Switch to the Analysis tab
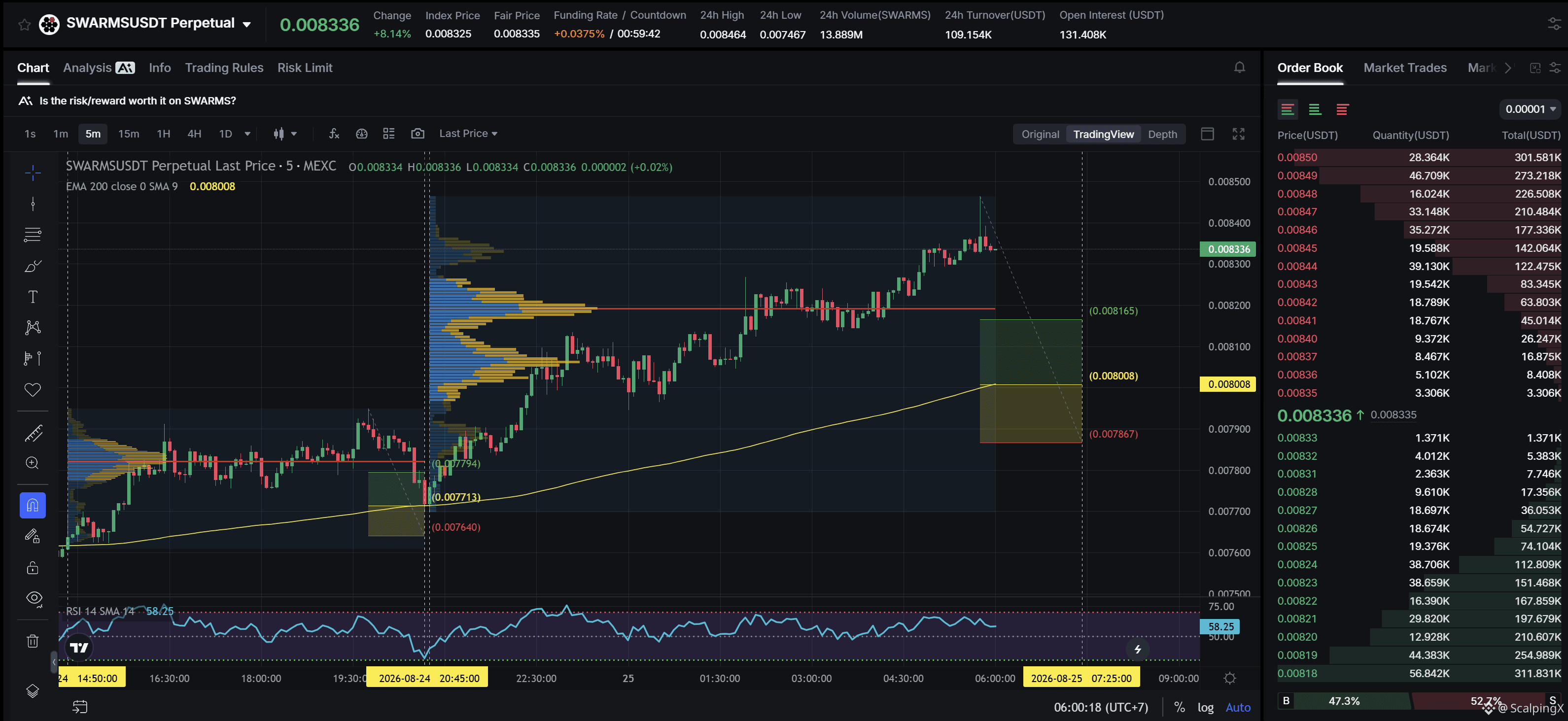 coord(99,68)
